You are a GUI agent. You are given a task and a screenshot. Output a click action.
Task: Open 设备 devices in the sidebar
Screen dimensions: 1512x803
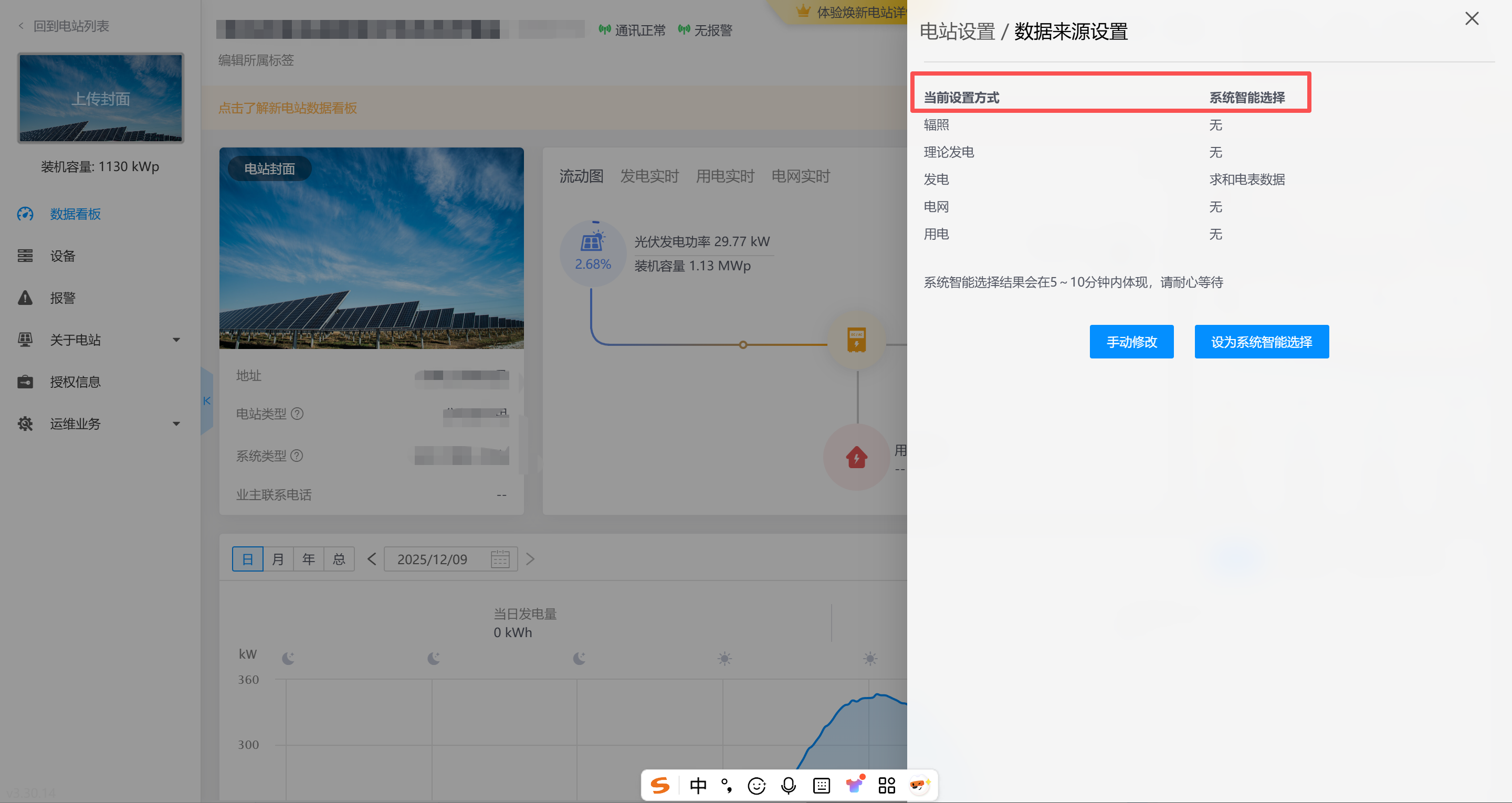[x=62, y=256]
